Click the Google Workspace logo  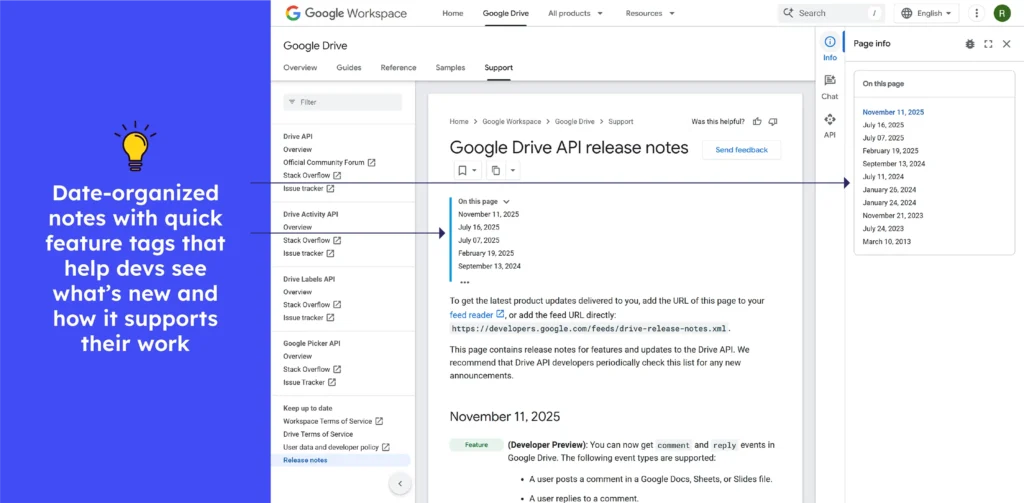(346, 13)
